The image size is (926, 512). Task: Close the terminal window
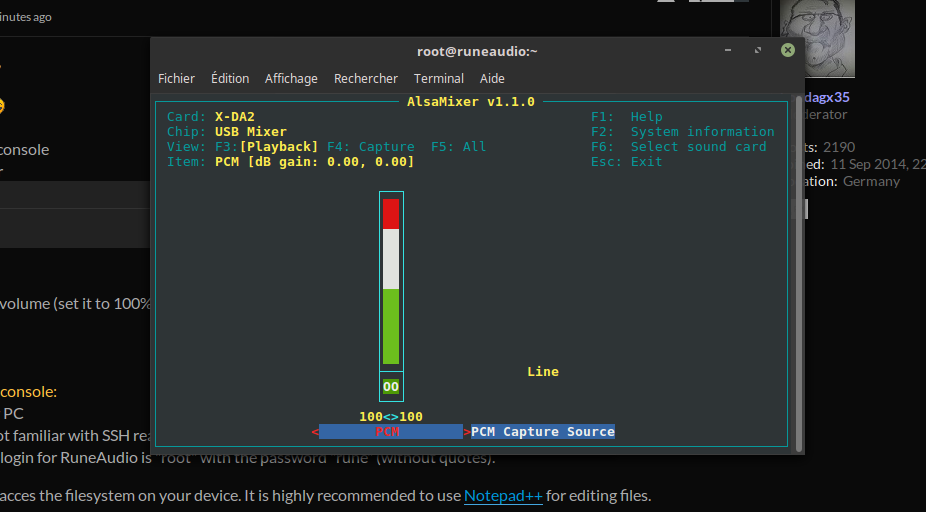pyautogui.click(x=787, y=50)
